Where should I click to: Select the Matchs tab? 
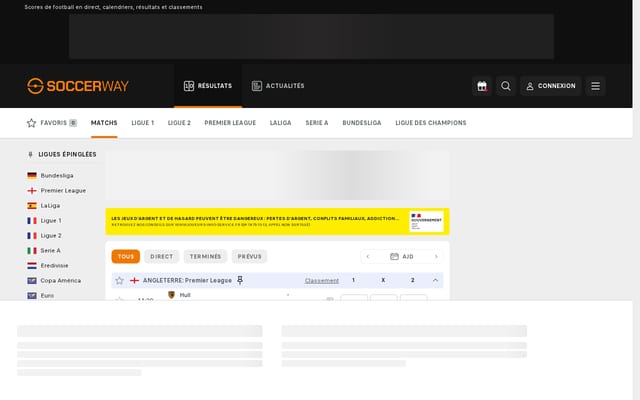[x=104, y=123]
